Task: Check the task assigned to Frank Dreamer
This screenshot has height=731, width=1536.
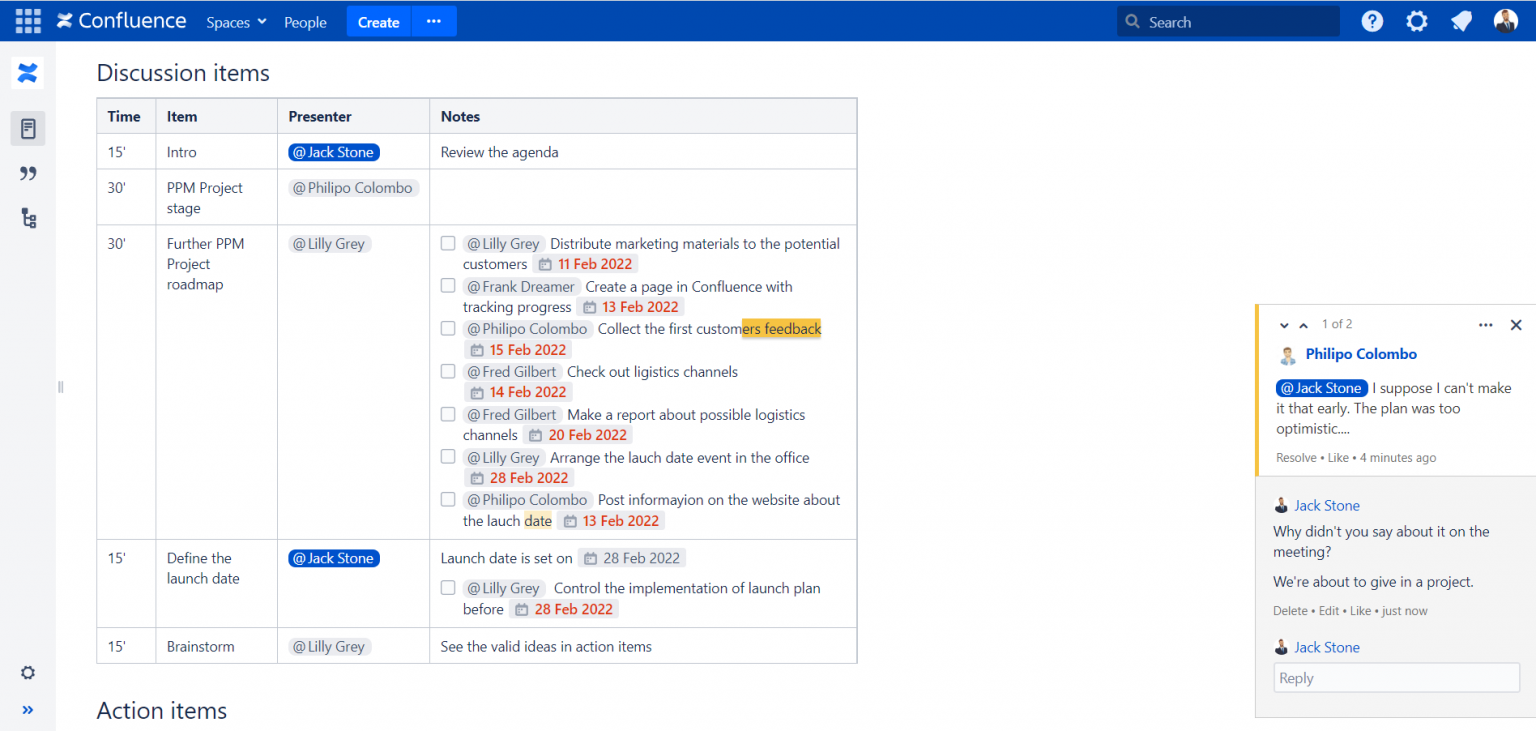Action: point(448,285)
